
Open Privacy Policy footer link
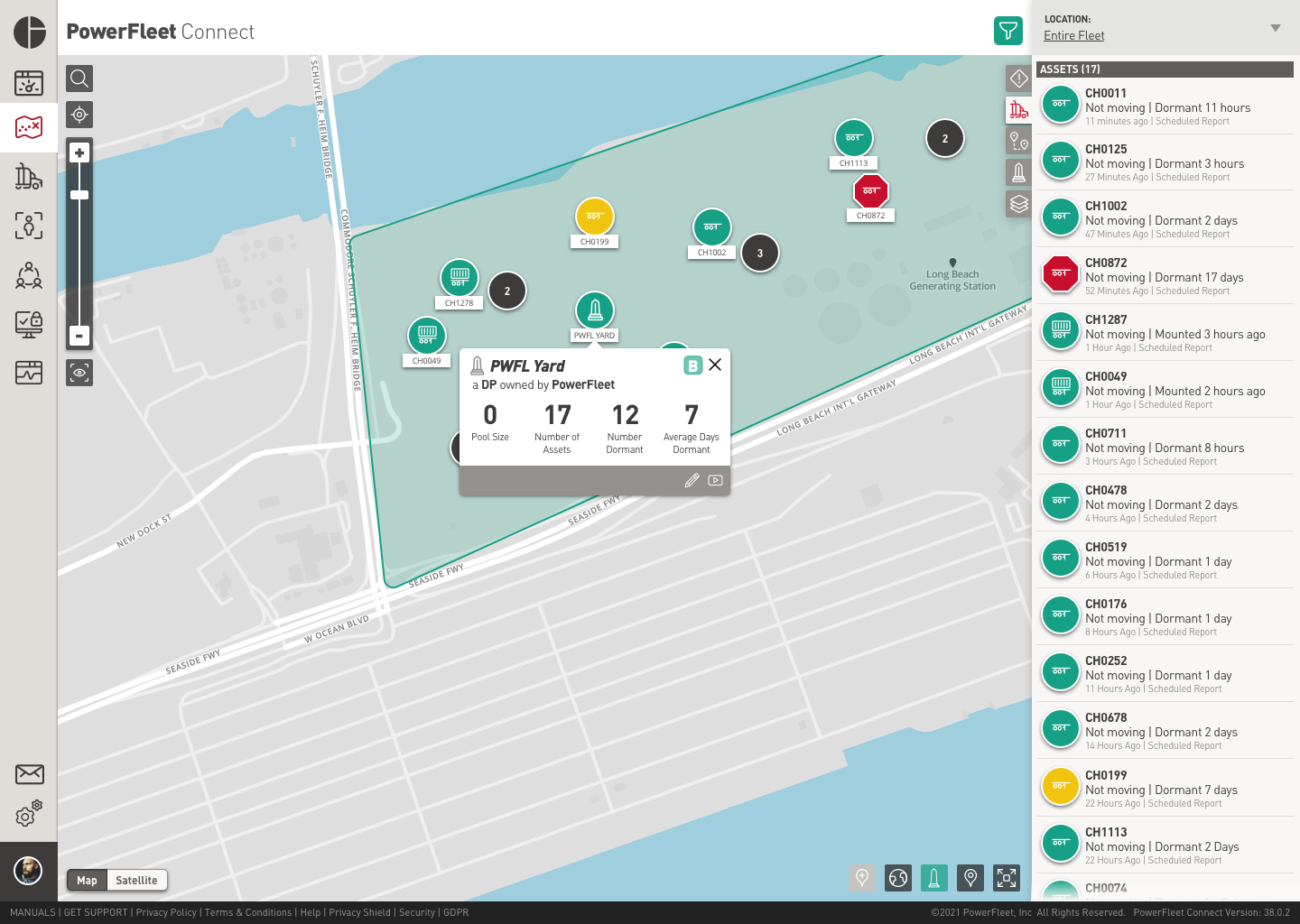click(166, 912)
